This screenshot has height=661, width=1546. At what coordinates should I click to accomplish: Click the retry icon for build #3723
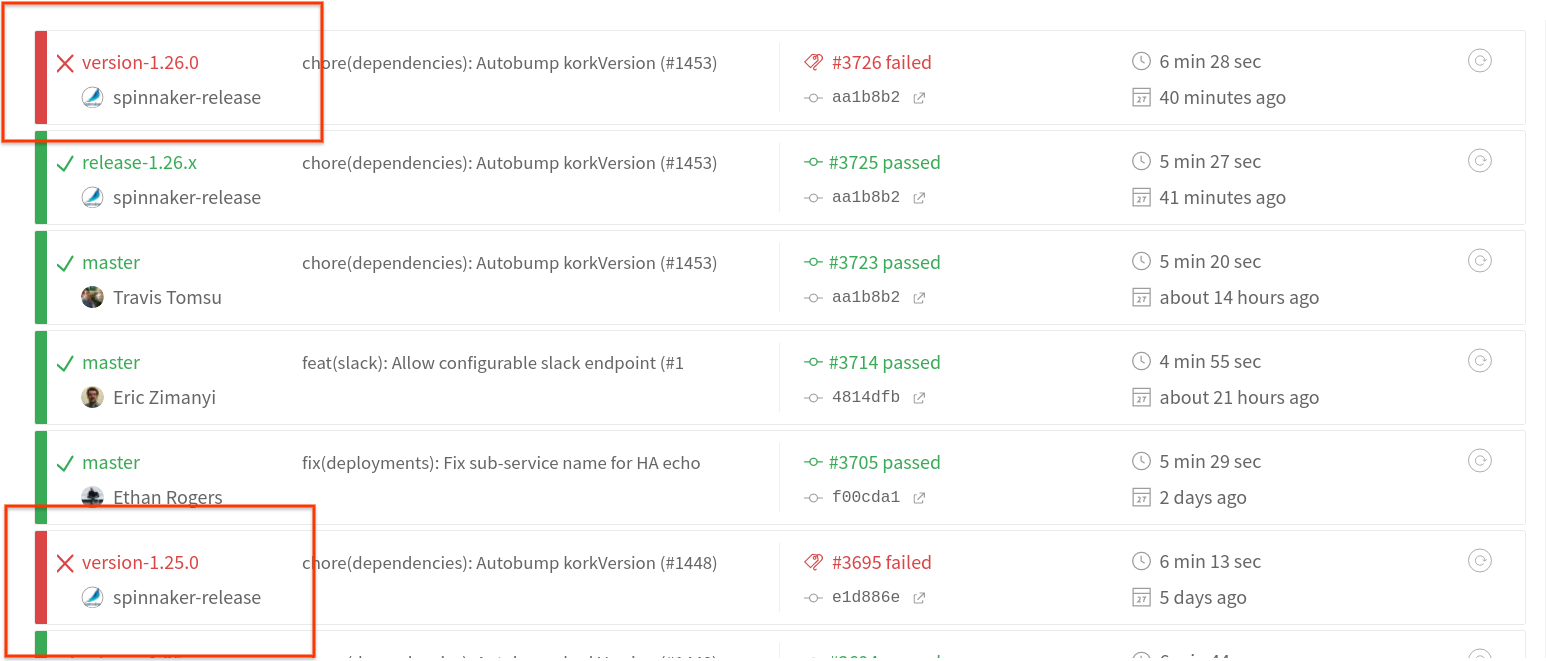1480,260
